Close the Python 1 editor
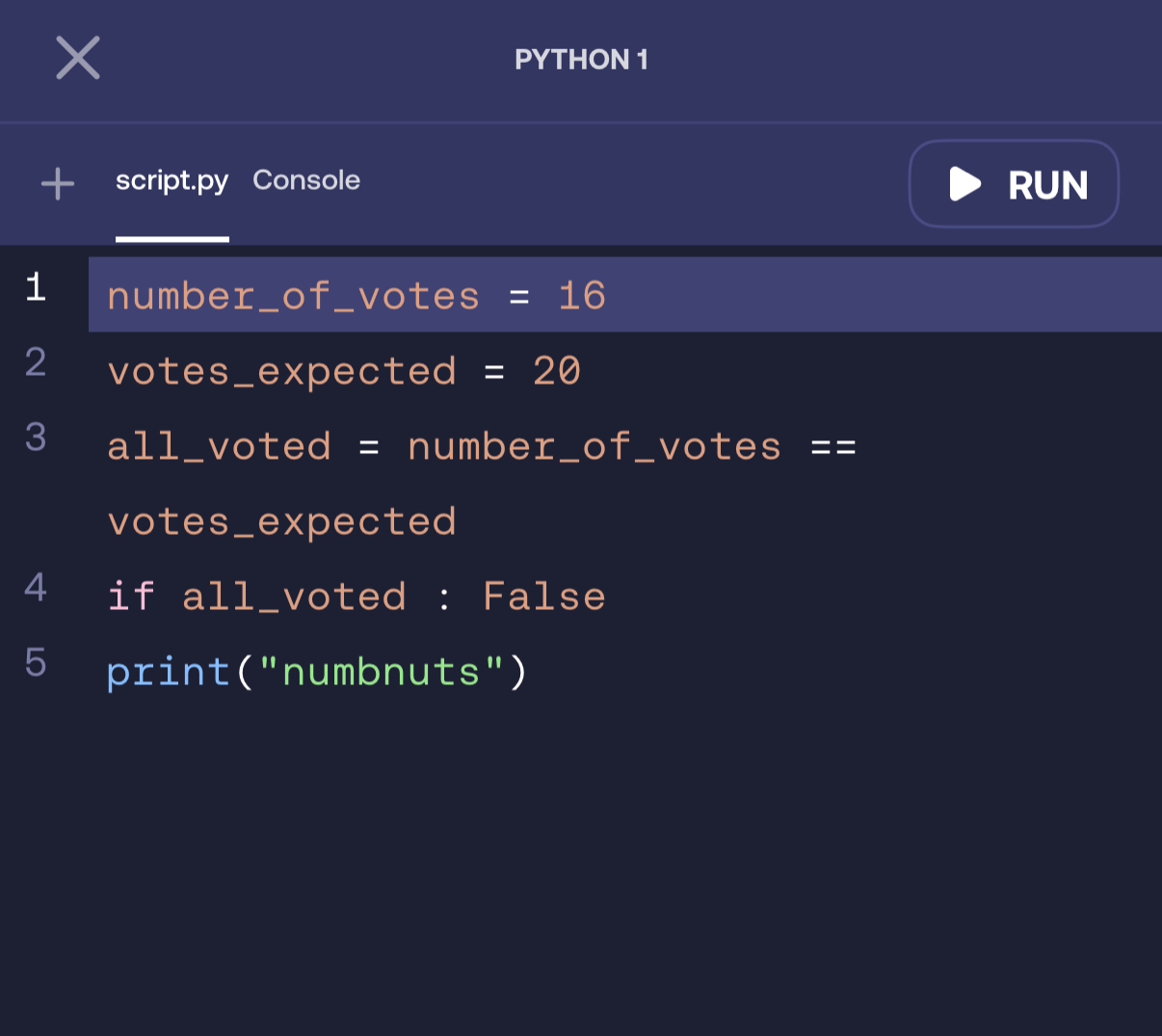Screen dimensions: 1162x1036 click(78, 58)
